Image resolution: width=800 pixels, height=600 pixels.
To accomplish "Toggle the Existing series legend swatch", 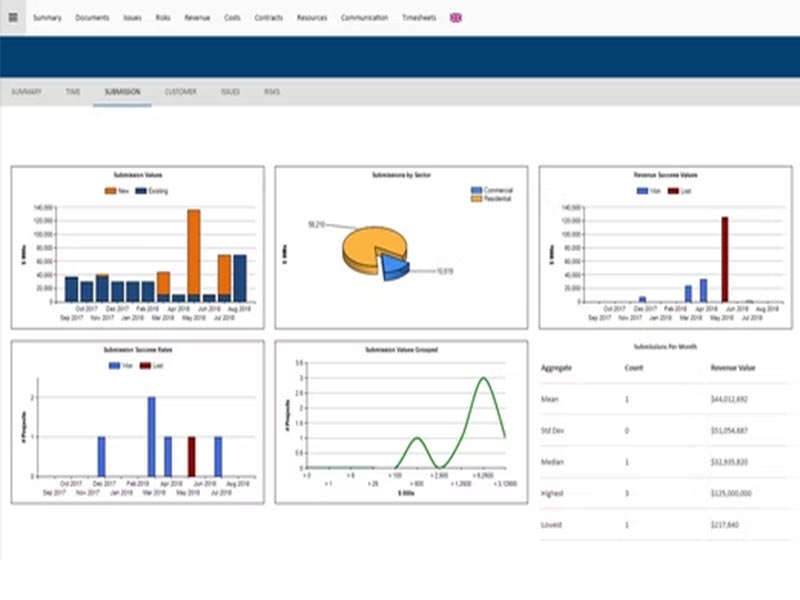I will tap(141, 190).
